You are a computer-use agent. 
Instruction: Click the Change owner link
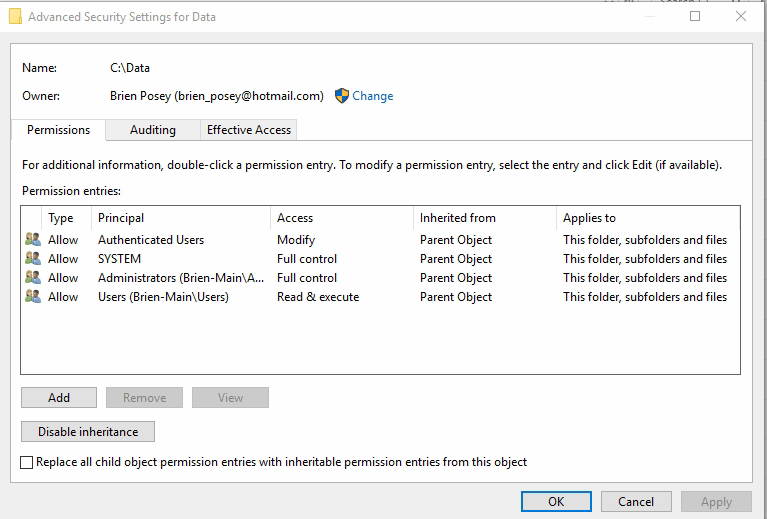[x=372, y=96]
